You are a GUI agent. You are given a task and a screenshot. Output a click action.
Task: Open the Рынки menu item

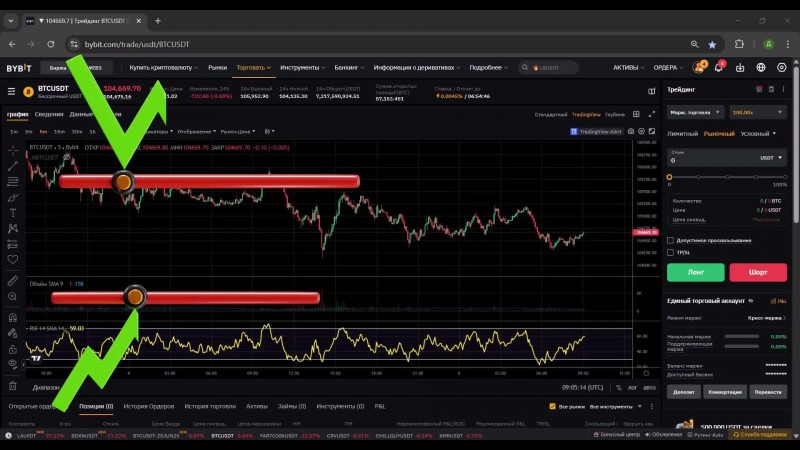click(x=217, y=67)
